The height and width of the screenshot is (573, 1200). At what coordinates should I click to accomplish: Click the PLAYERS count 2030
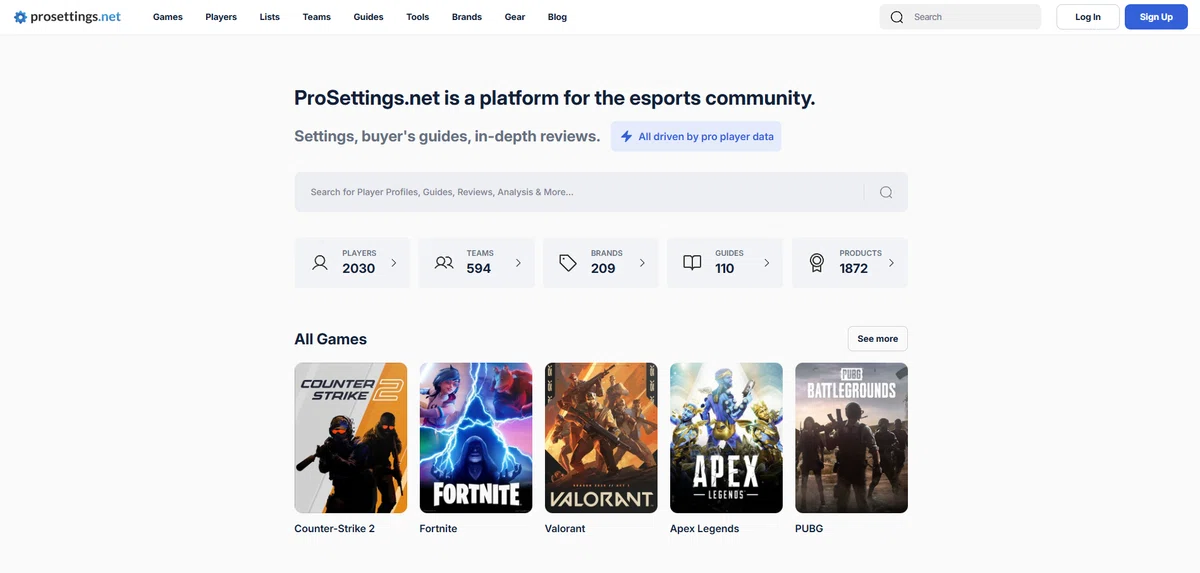(x=358, y=268)
